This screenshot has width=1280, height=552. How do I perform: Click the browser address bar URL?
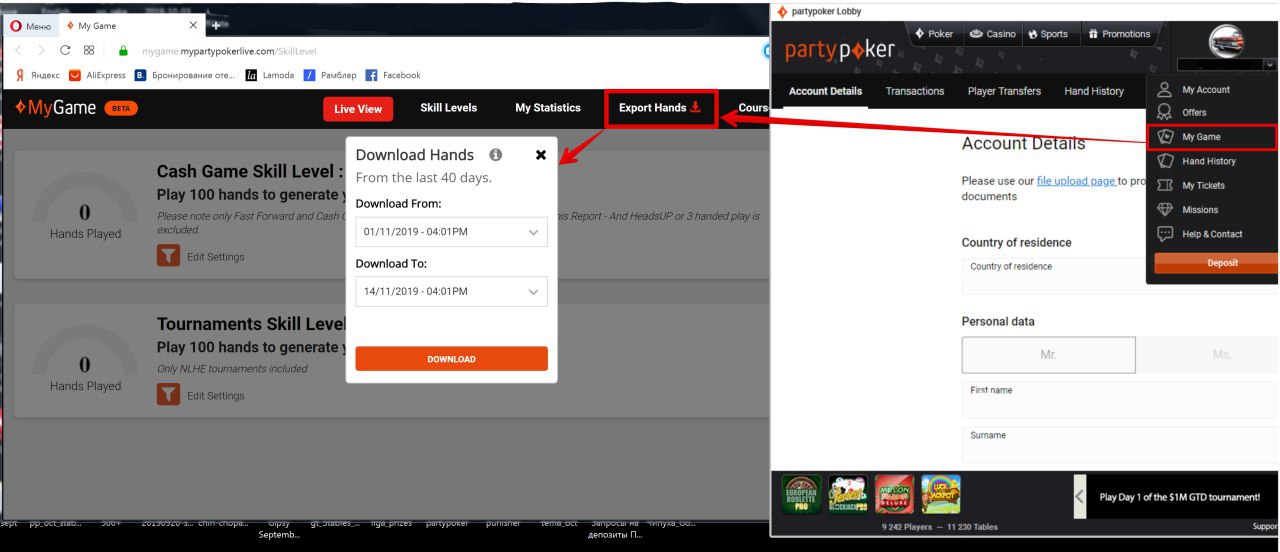click(x=230, y=51)
